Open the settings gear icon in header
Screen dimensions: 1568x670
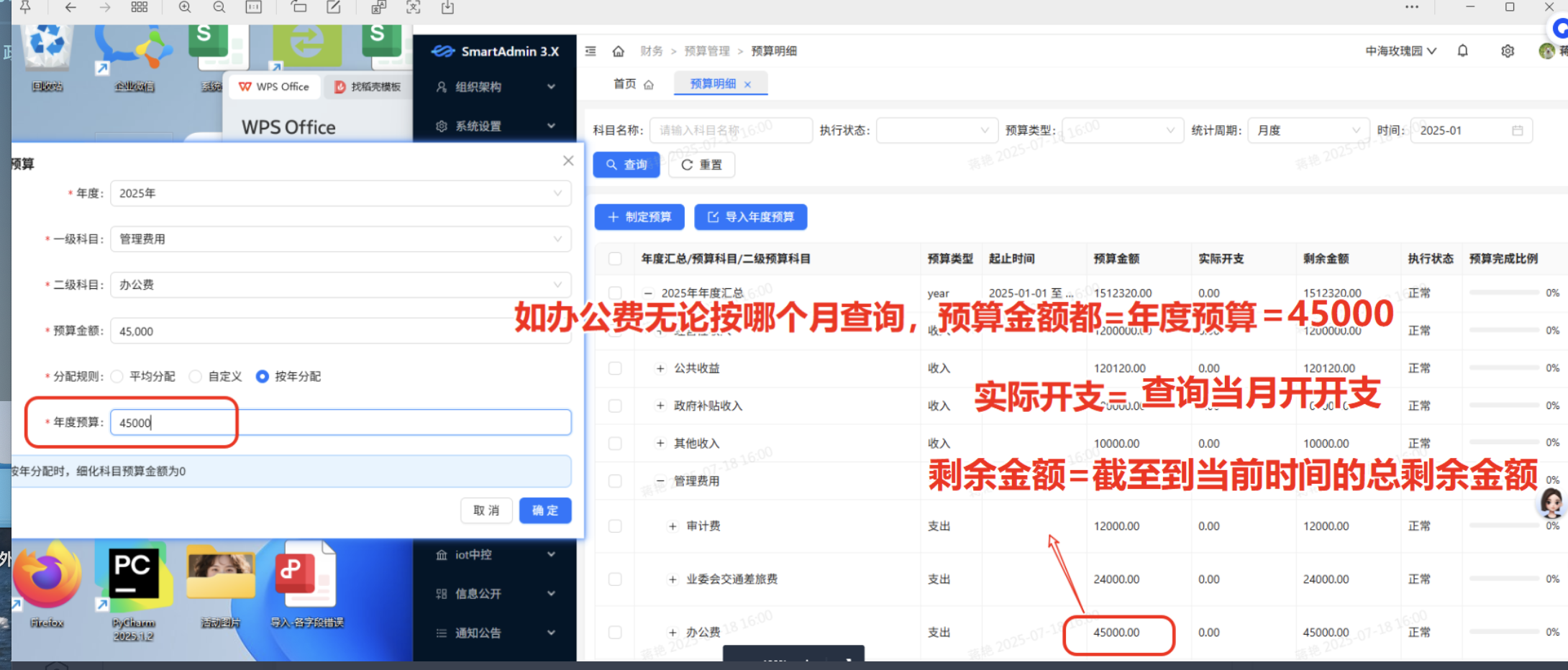pyautogui.click(x=1508, y=51)
